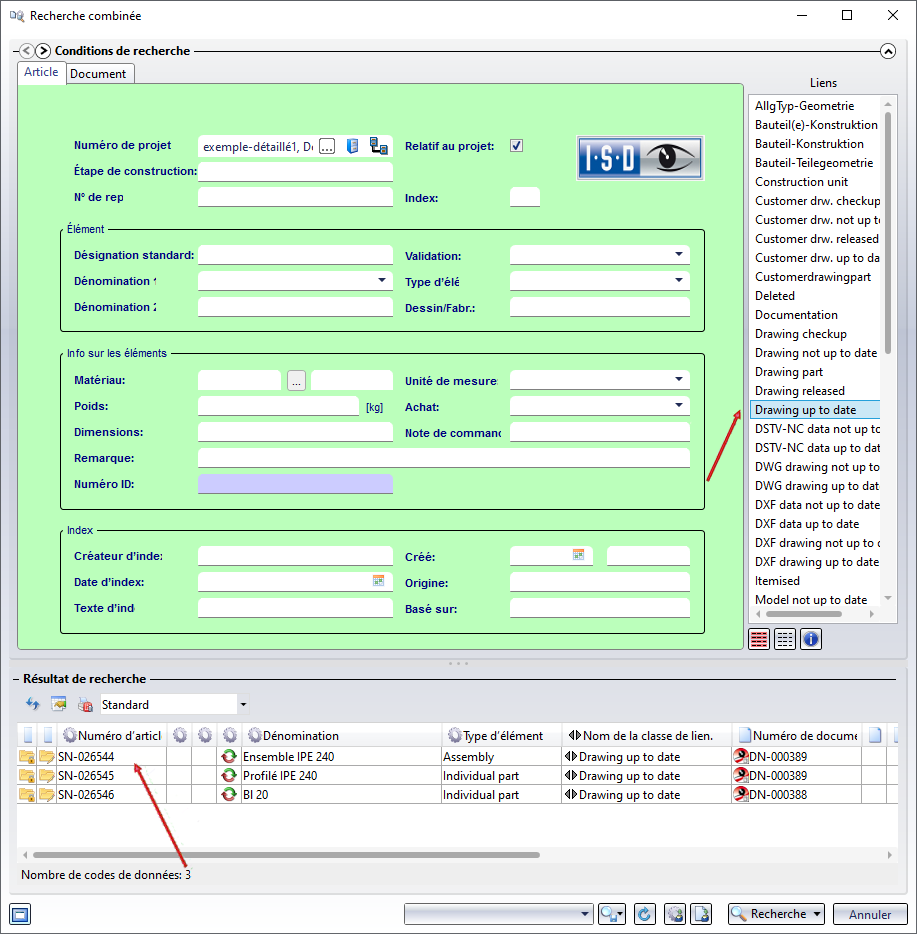
Task: Click the horizontal scrollbar of the results table
Action: (x=287, y=855)
